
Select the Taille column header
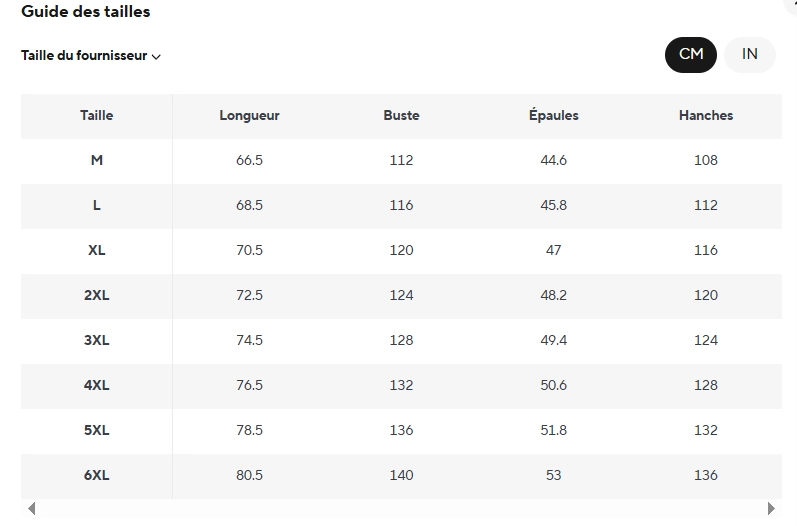coord(97,115)
